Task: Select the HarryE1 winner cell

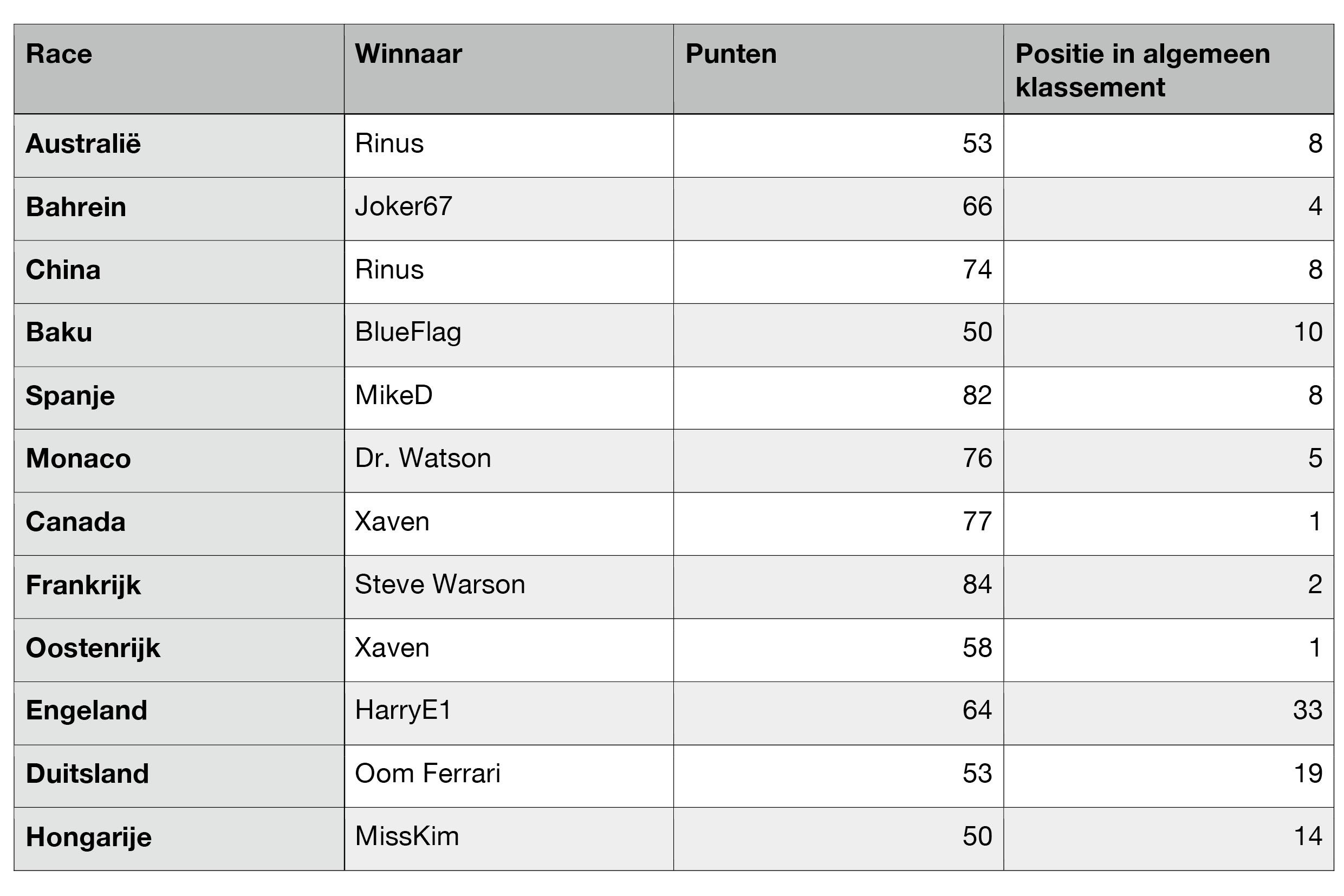Action: click(509, 713)
